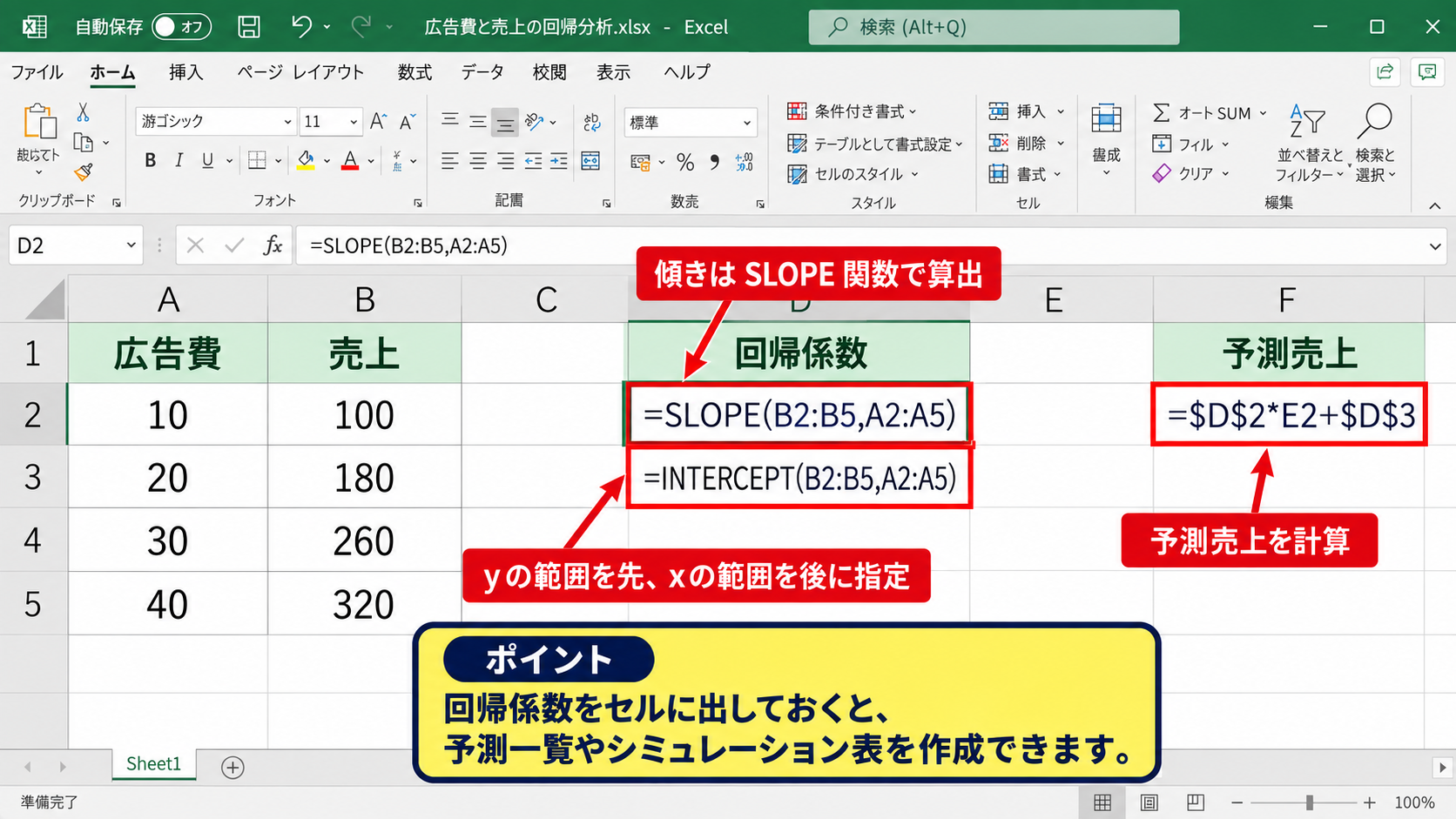
Task: Increase font size with large A icon
Action: (378, 121)
